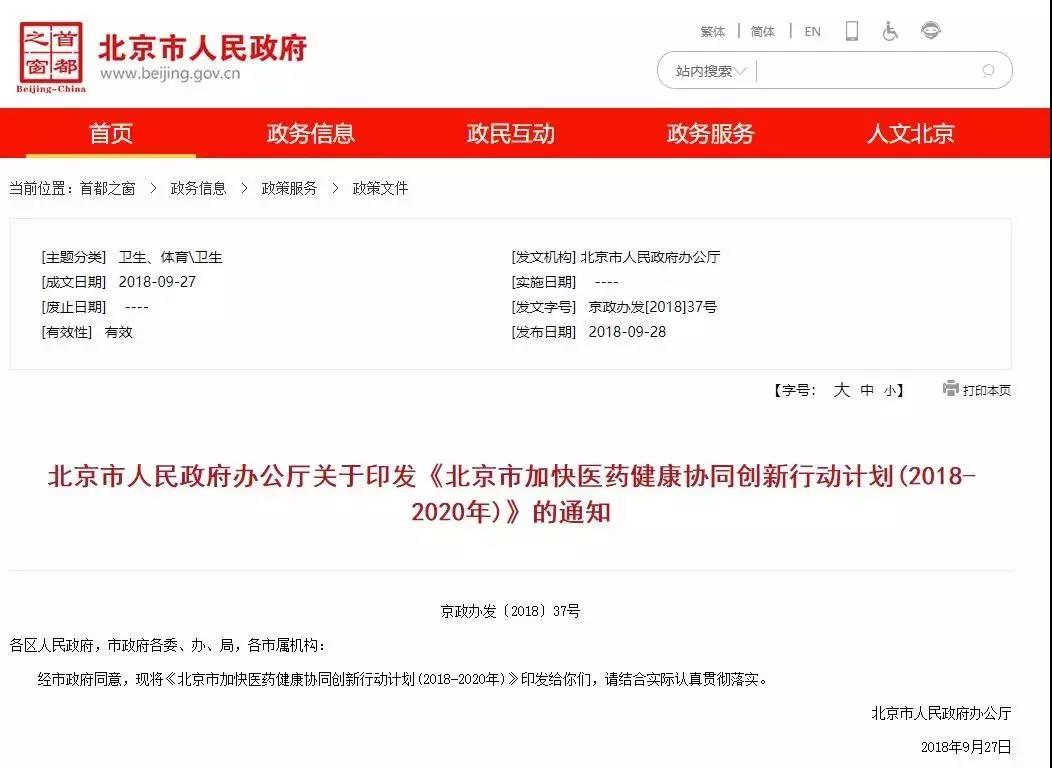Click the 发文字号 value 京政办发[2018]37号
The height and width of the screenshot is (768, 1052).
pos(653,307)
